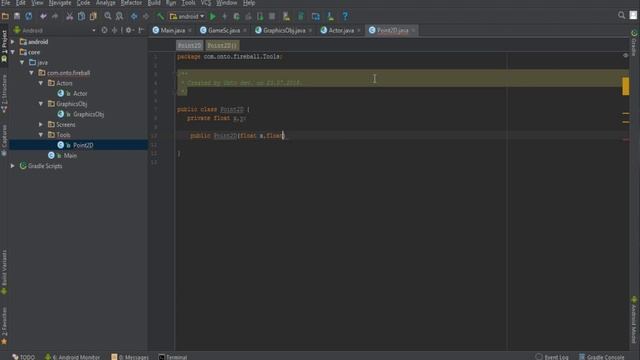Open the TODO panel button

click(x=24, y=357)
